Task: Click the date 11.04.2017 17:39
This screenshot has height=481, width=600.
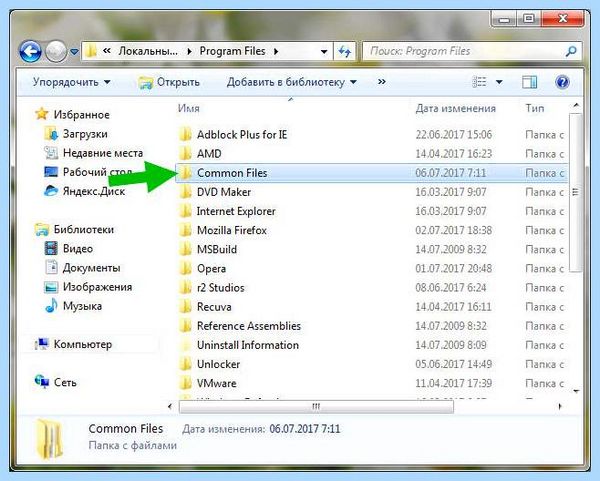Action: pyautogui.click(x=453, y=383)
